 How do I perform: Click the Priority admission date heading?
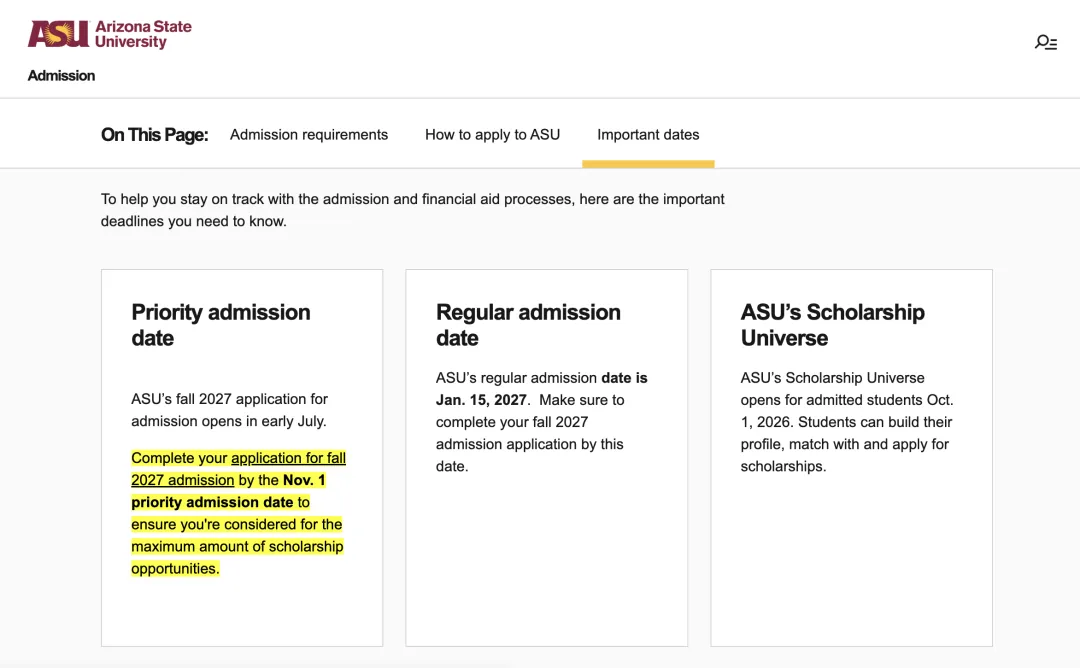click(x=221, y=325)
